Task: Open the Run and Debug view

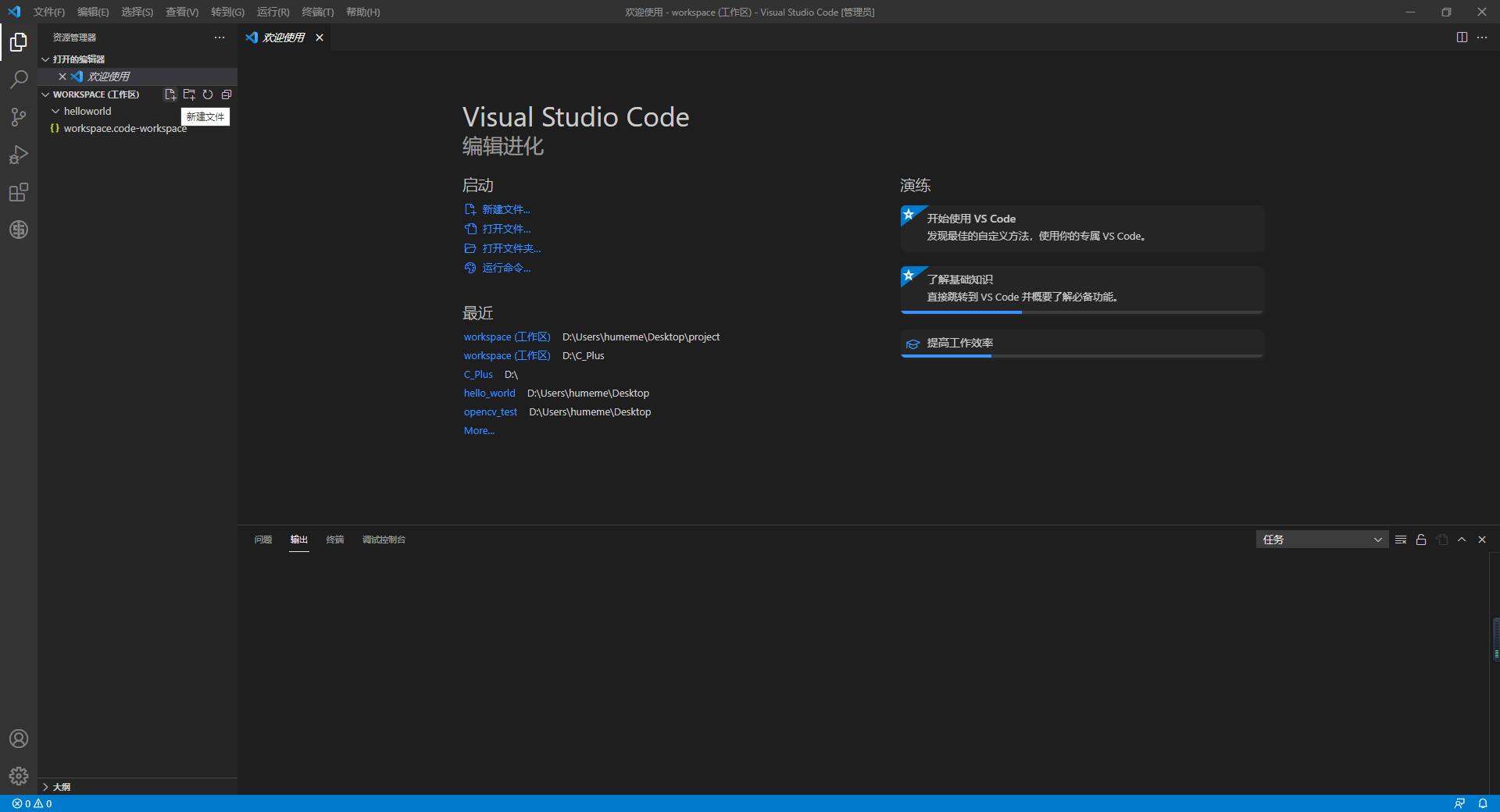Action: pyautogui.click(x=19, y=155)
